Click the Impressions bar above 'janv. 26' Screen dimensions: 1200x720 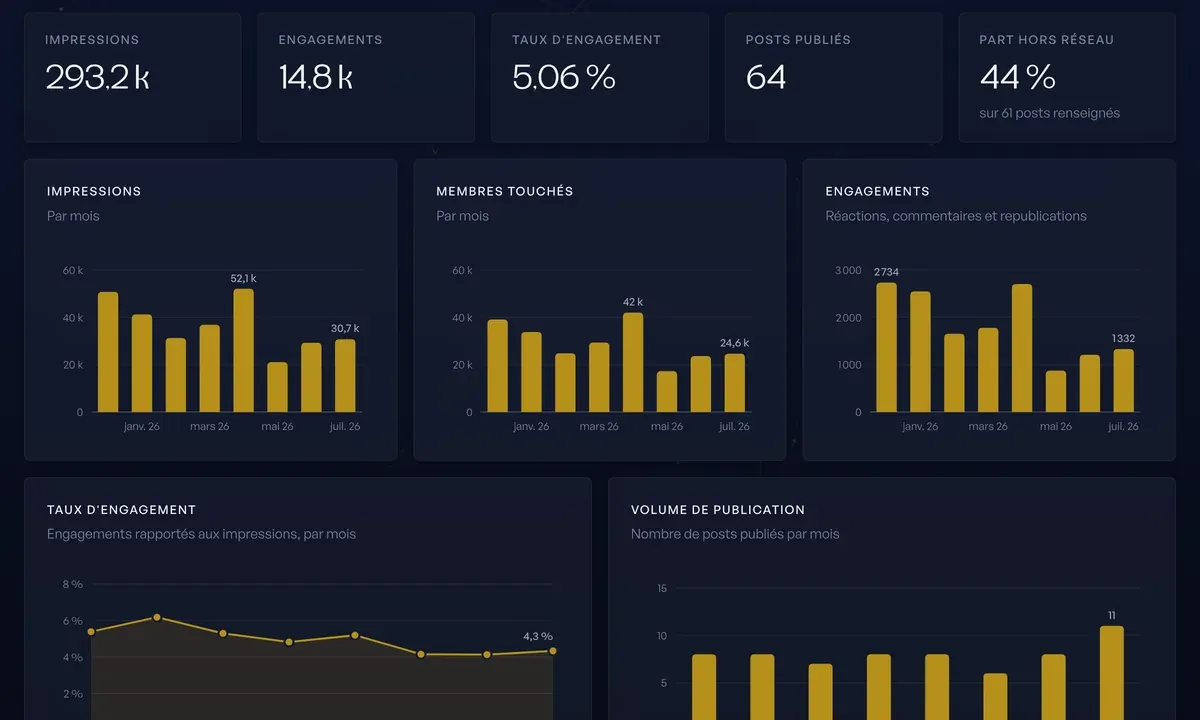click(x=142, y=363)
